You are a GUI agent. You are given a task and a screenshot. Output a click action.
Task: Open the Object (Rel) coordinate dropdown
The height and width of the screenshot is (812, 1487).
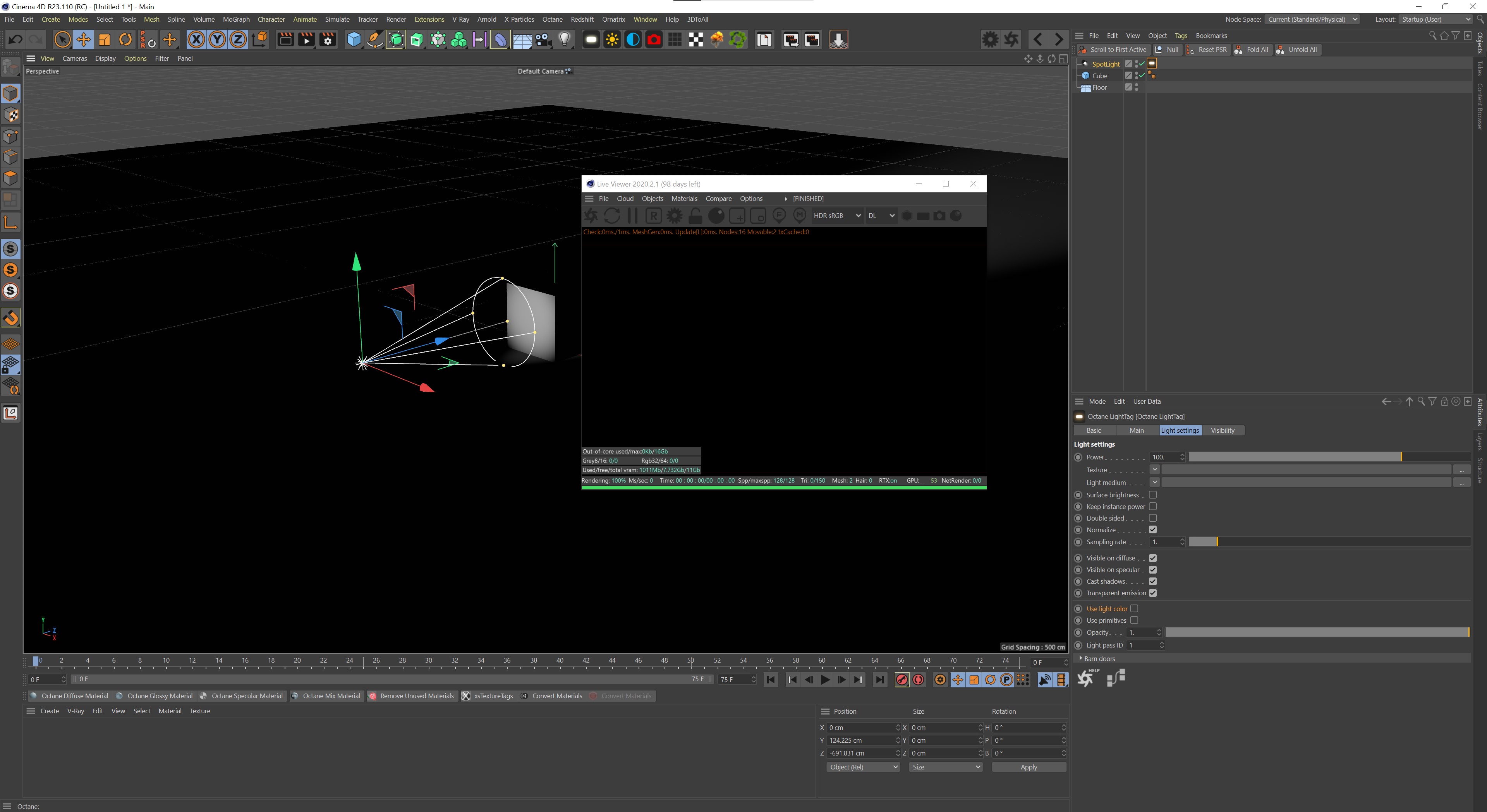click(x=863, y=767)
